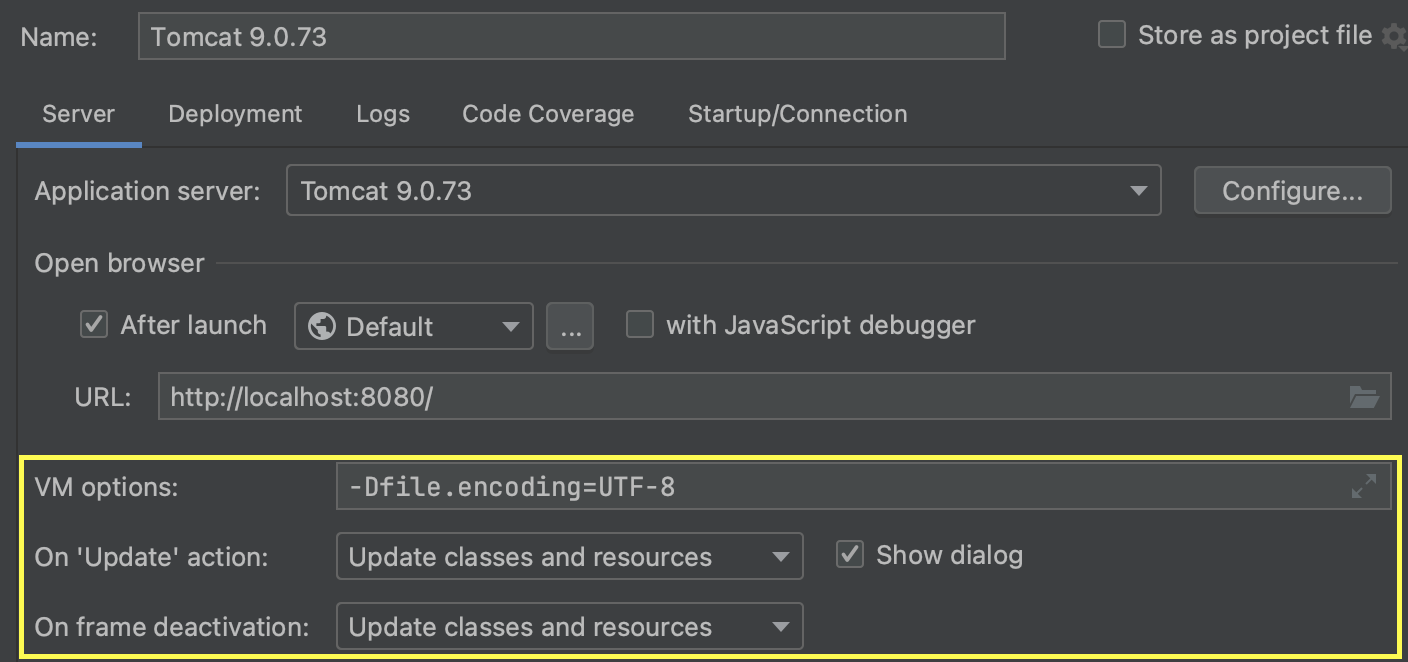Switch to the Deployment tab
Image resolution: width=1408 pixels, height=662 pixels.
tap(235, 114)
